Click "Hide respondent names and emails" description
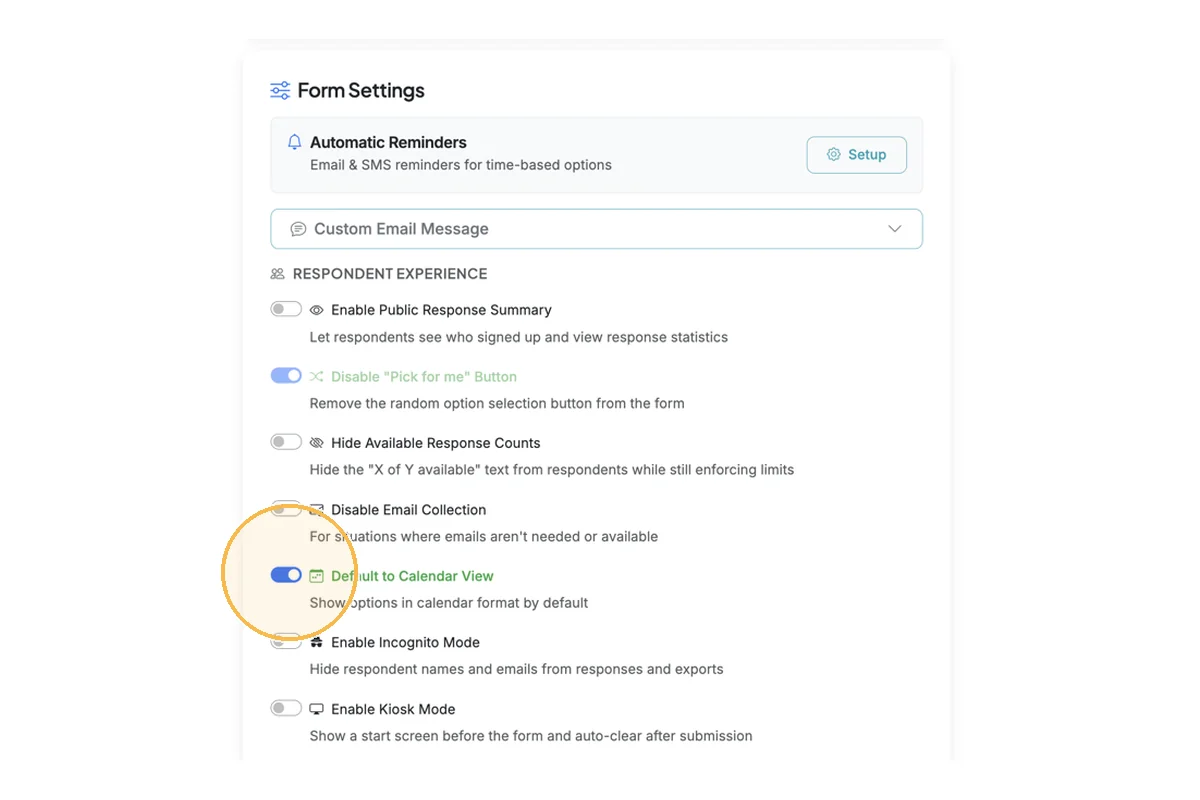Image resolution: width=1200 pixels, height=800 pixels. (516, 670)
